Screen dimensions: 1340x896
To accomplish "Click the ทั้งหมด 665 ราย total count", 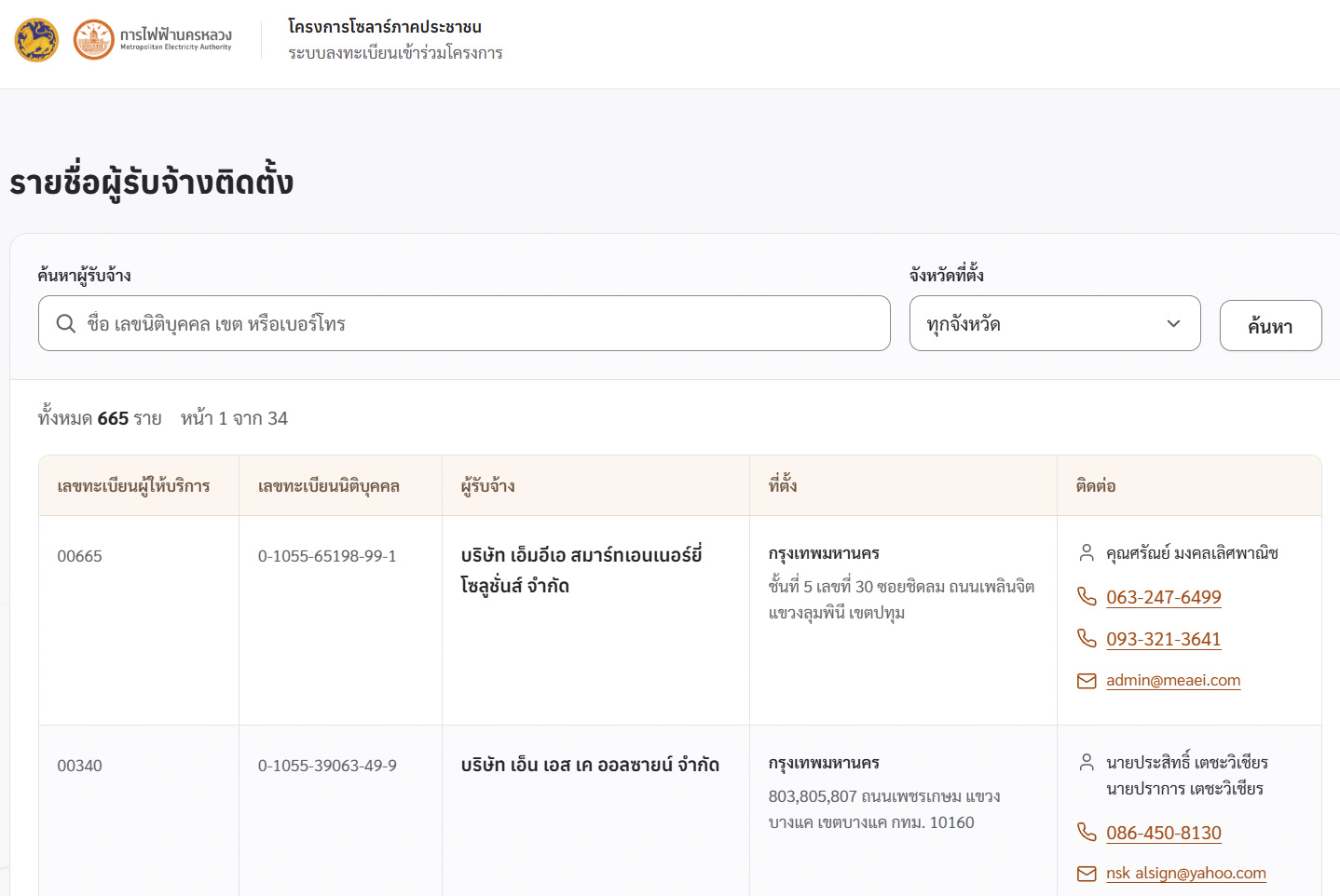I will [100, 418].
